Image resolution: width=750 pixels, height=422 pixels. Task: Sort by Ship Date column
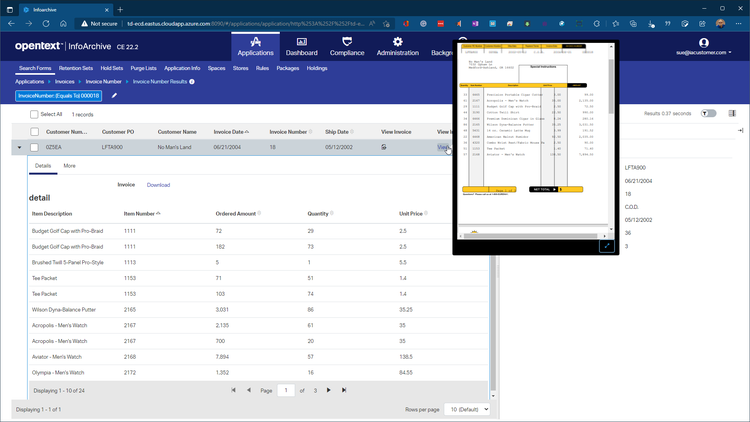340,132
